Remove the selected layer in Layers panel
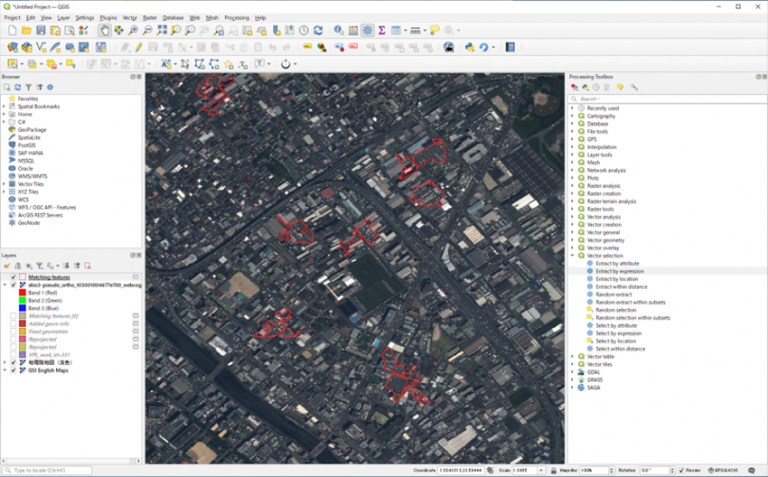This screenshot has height=477, width=768. [88, 266]
